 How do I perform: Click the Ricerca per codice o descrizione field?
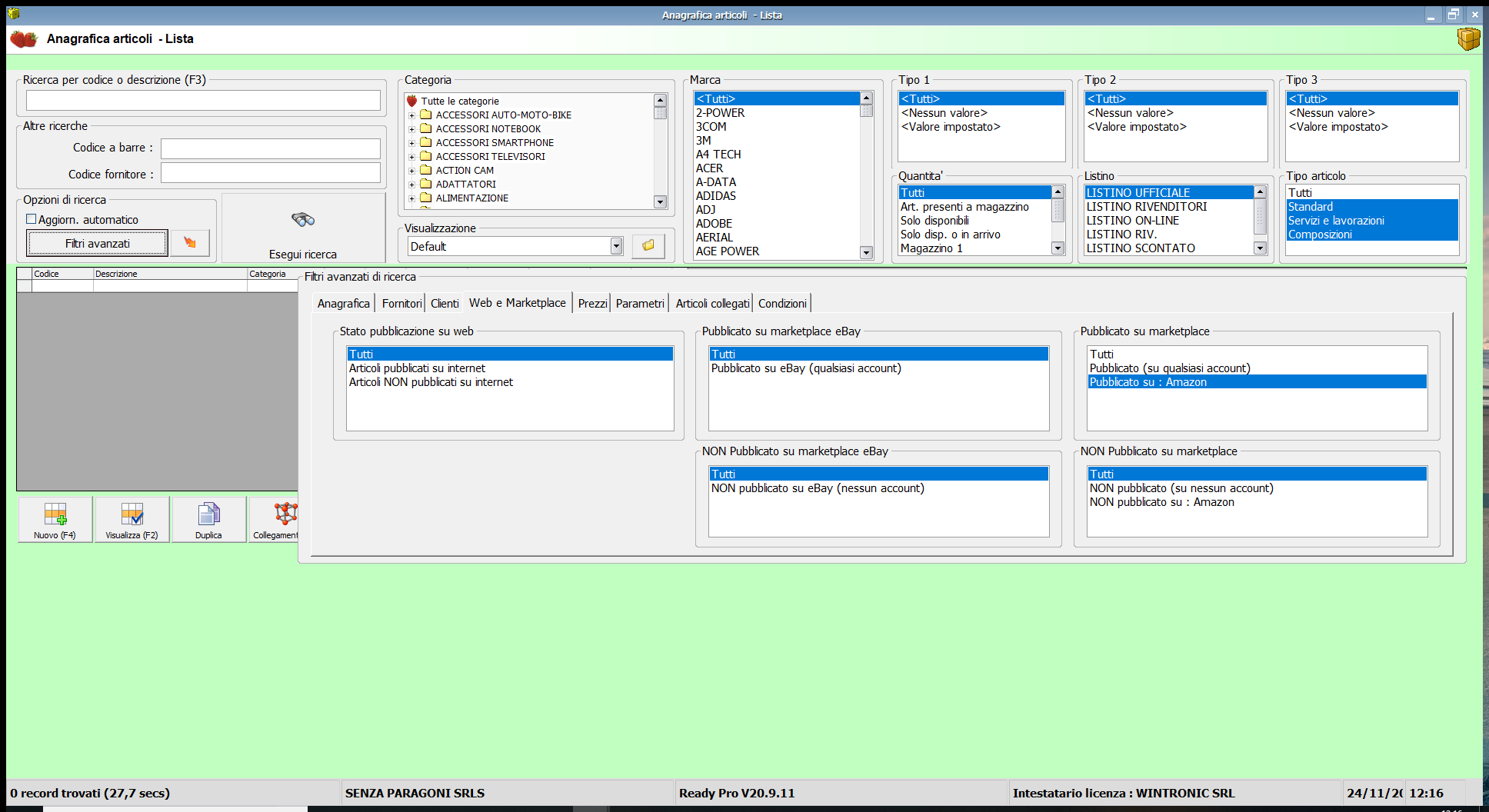[x=203, y=101]
